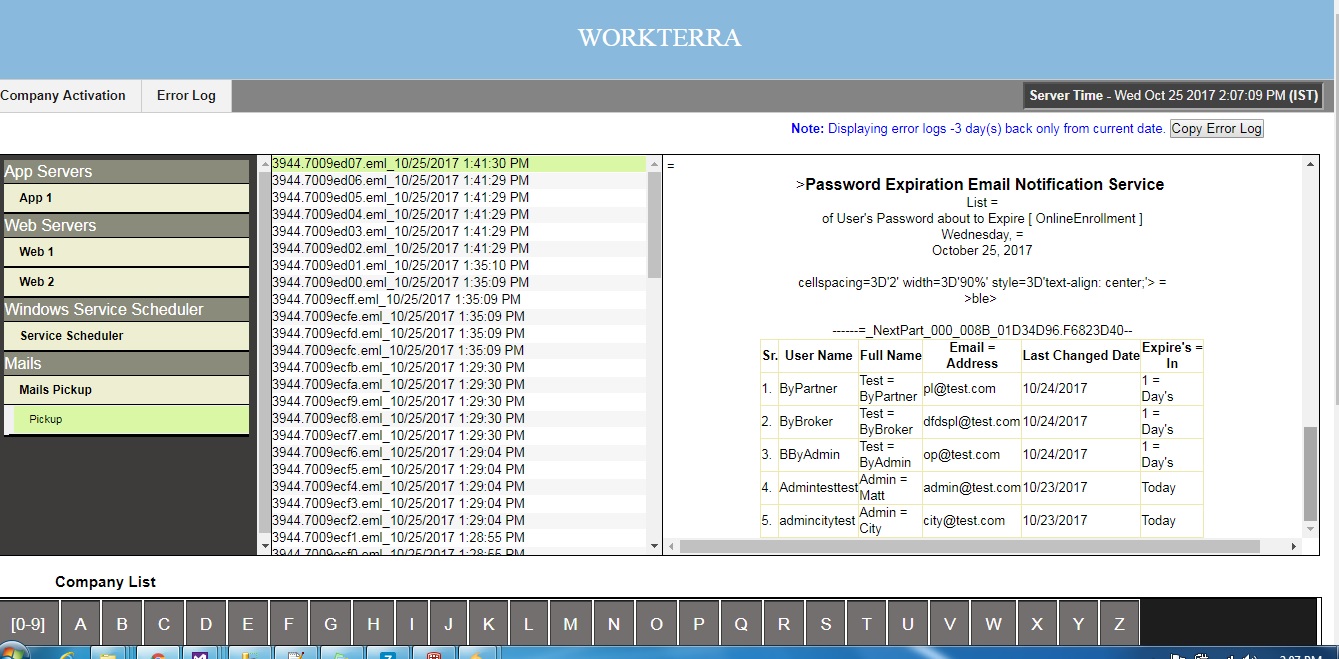The height and width of the screenshot is (659, 1339).
Task: Switch to the Error Log tab
Action: [x=186, y=96]
